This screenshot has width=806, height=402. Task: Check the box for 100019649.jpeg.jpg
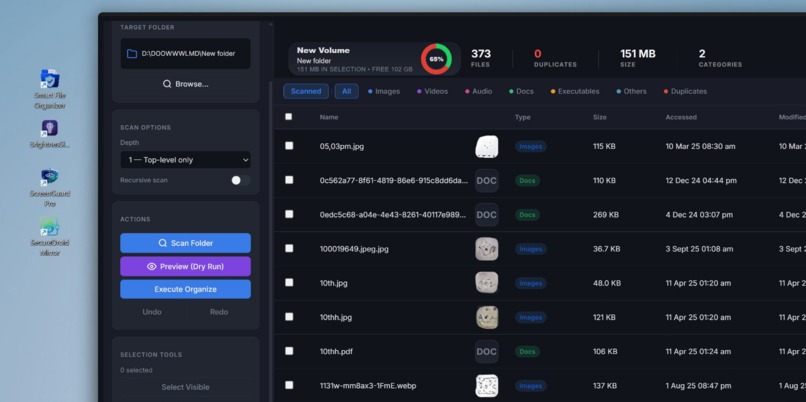pos(289,248)
